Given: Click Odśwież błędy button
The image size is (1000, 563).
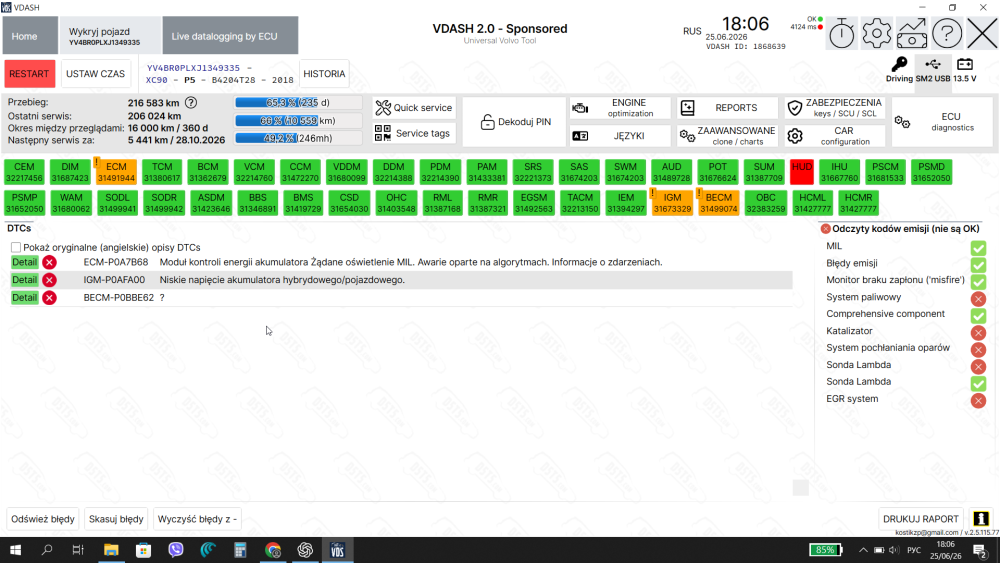Looking at the screenshot, I should 43,519.
